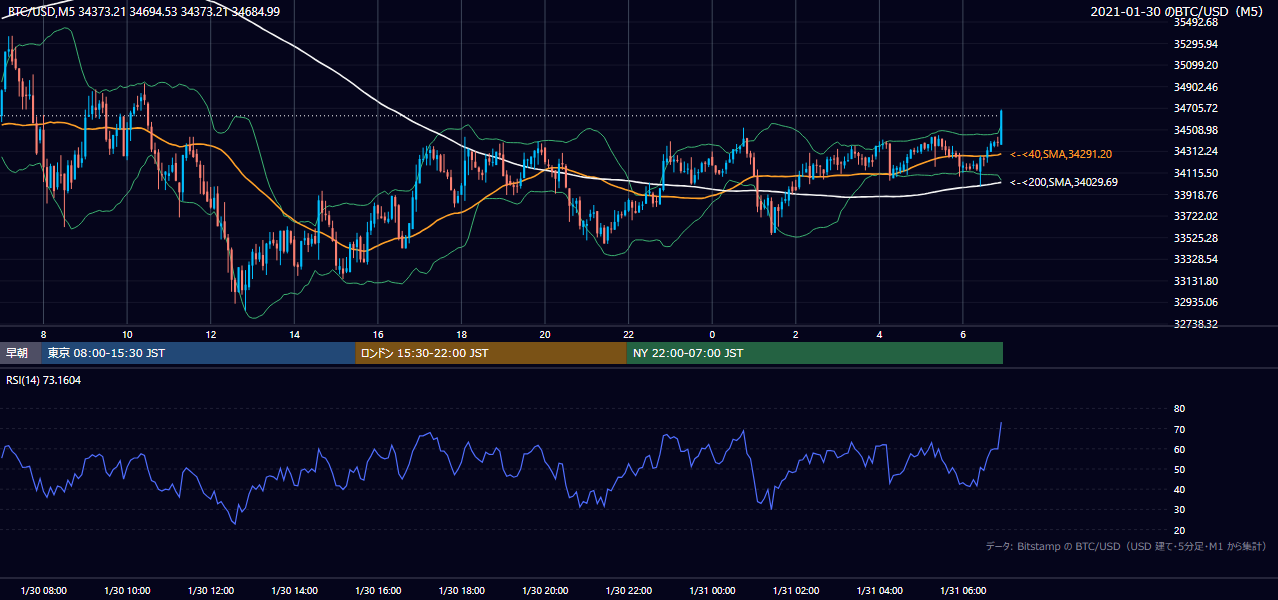Click the RSI axis value 50

point(1179,469)
